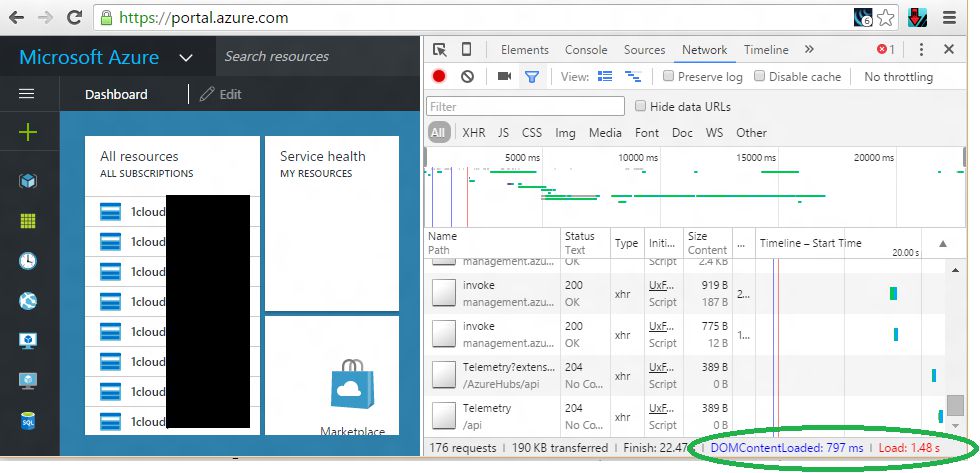The height and width of the screenshot is (473, 980).
Task: Clear the network log icon
Action: click(x=468, y=76)
